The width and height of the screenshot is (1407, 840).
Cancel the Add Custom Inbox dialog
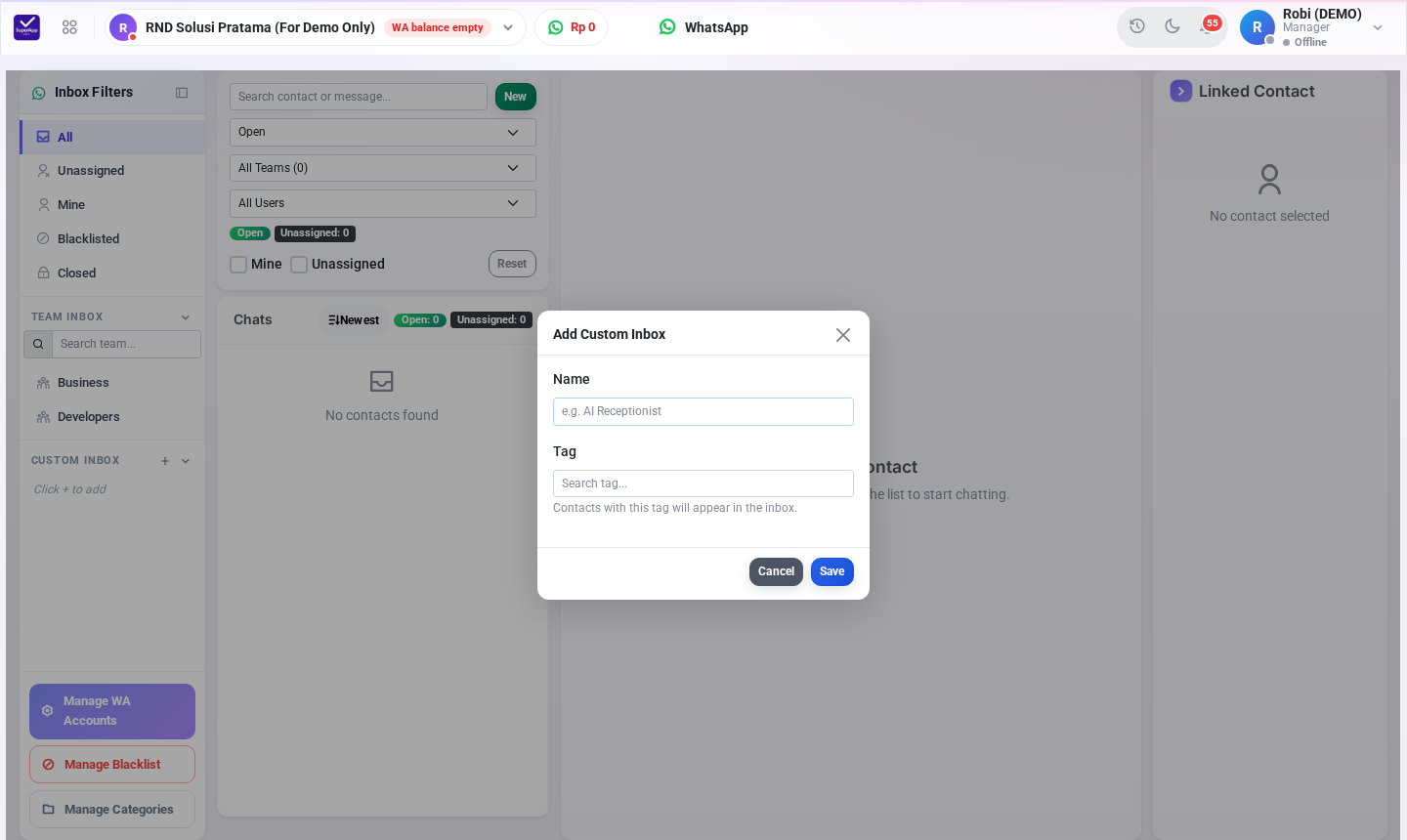pyautogui.click(x=776, y=571)
